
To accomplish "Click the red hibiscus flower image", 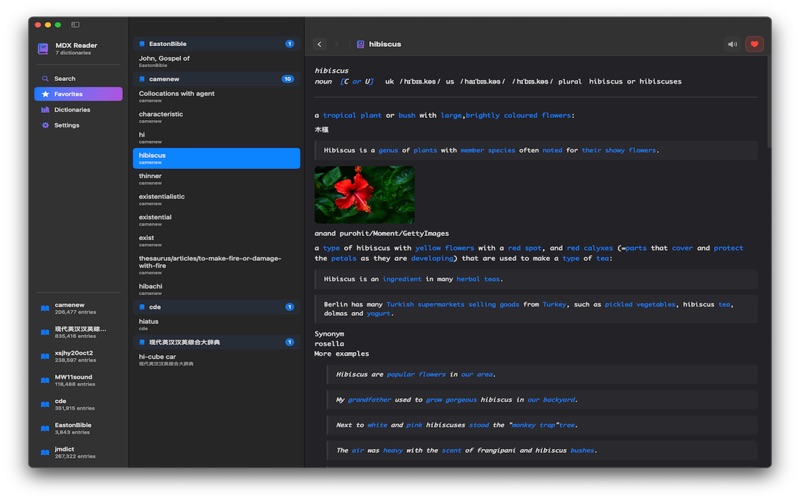I will pos(364,195).
